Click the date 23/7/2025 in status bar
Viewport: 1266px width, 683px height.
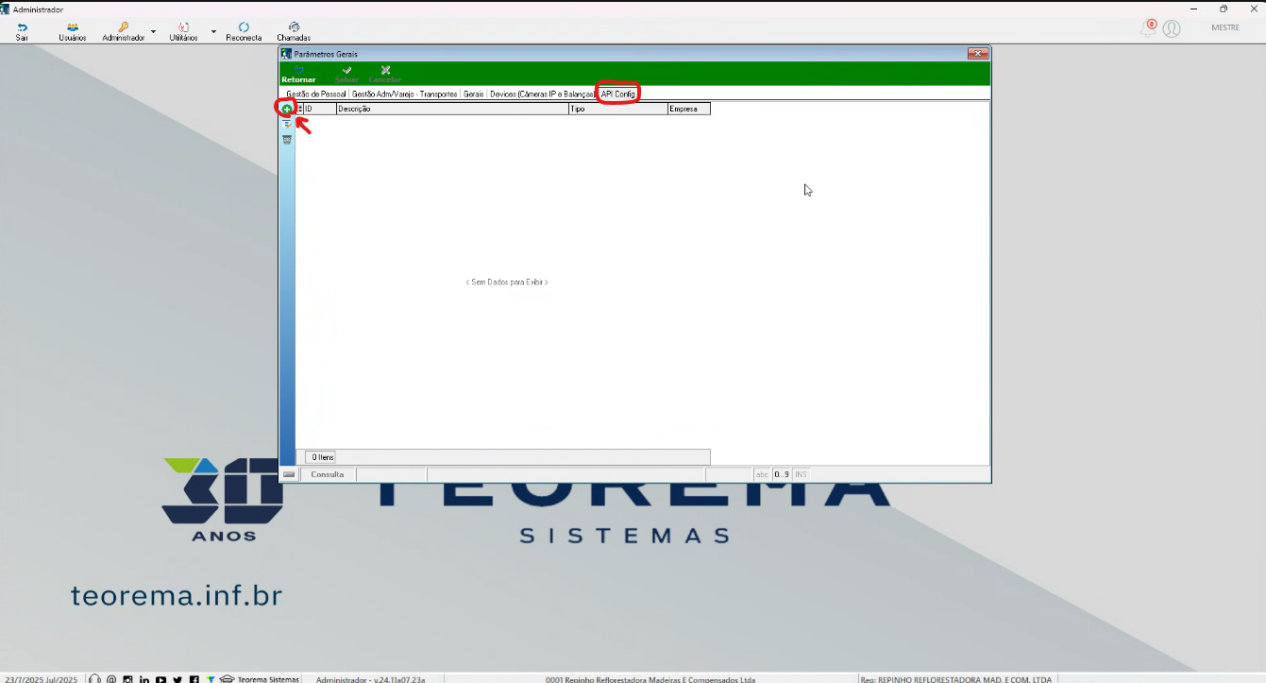click(x=41, y=679)
